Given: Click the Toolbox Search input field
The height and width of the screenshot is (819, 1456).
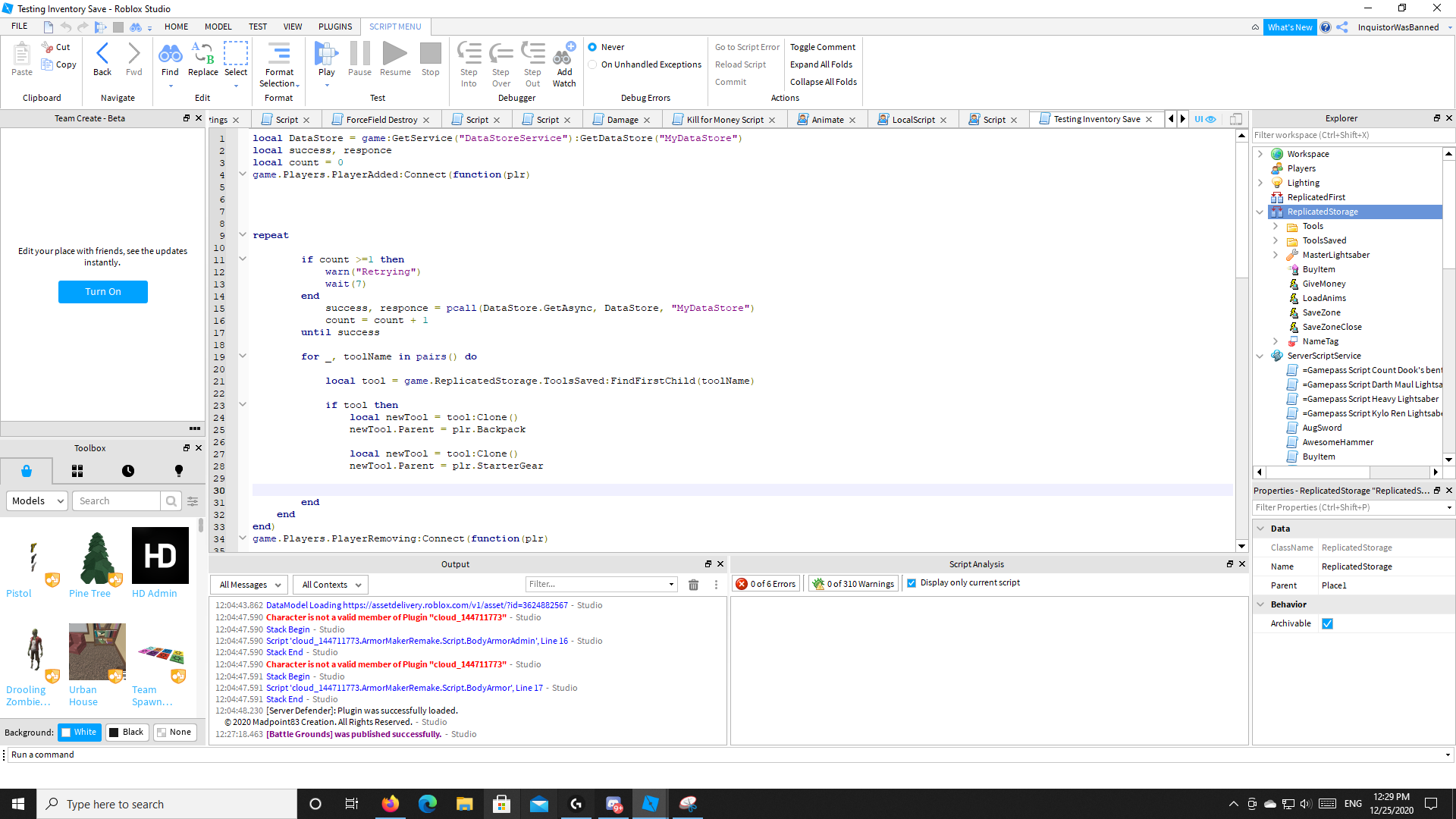Looking at the screenshot, I should click(116, 500).
